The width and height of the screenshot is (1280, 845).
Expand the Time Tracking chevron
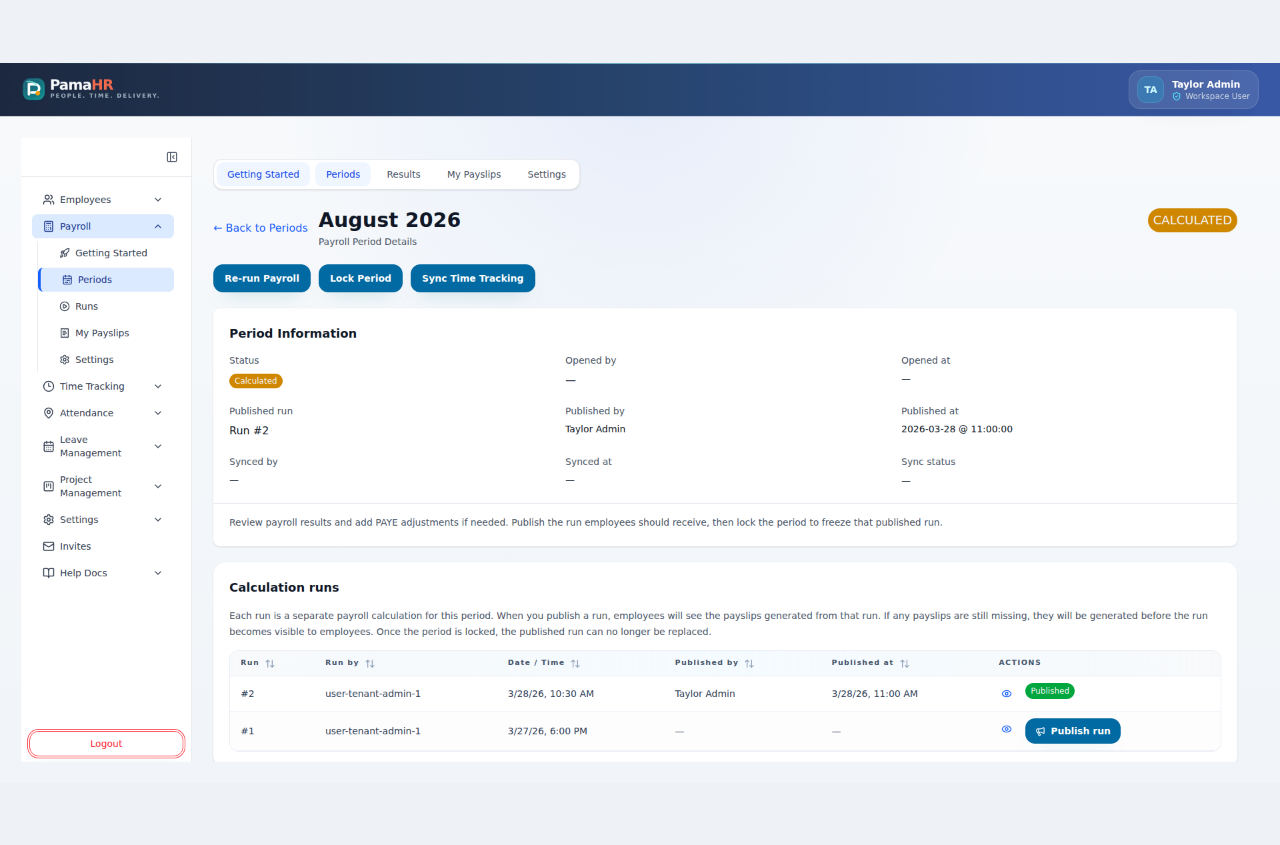[x=158, y=387]
